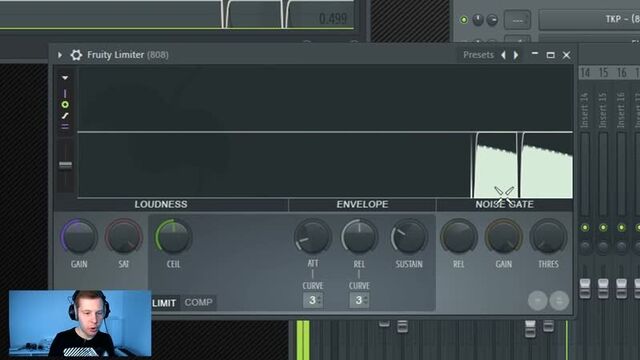Viewport: 640px width, 360px height.
Task: Toggle mute light on Insert 14
Action: pyautogui.click(x=585, y=228)
